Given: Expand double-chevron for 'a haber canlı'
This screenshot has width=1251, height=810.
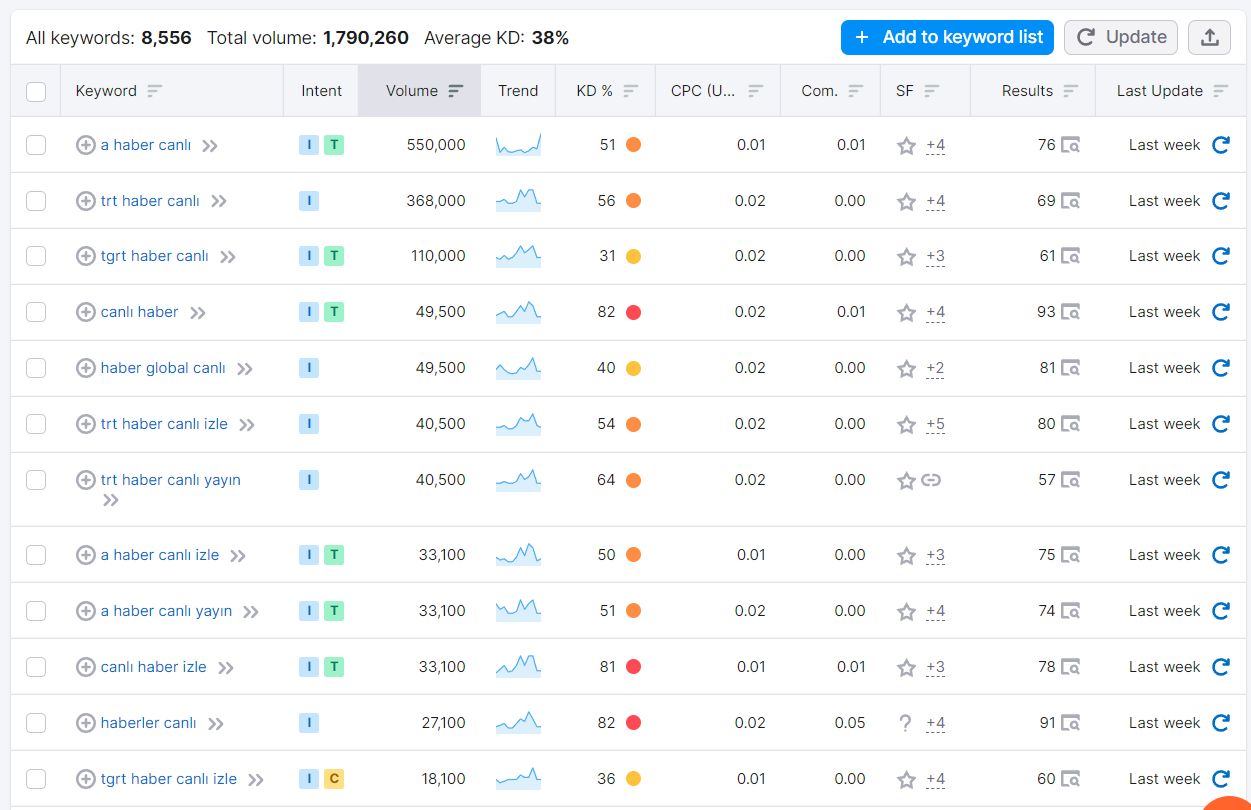Looking at the screenshot, I should tap(210, 146).
